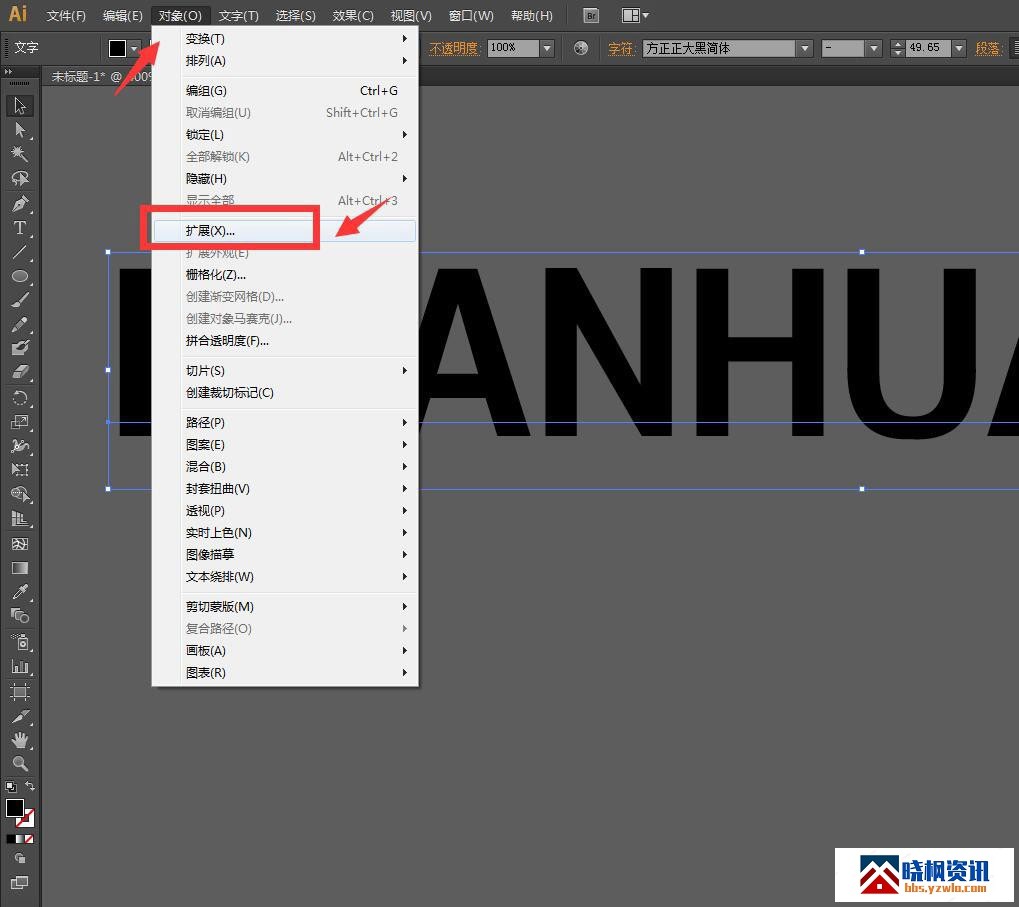
Task: Pick the Ellipse shape tool
Action: coord(19,276)
